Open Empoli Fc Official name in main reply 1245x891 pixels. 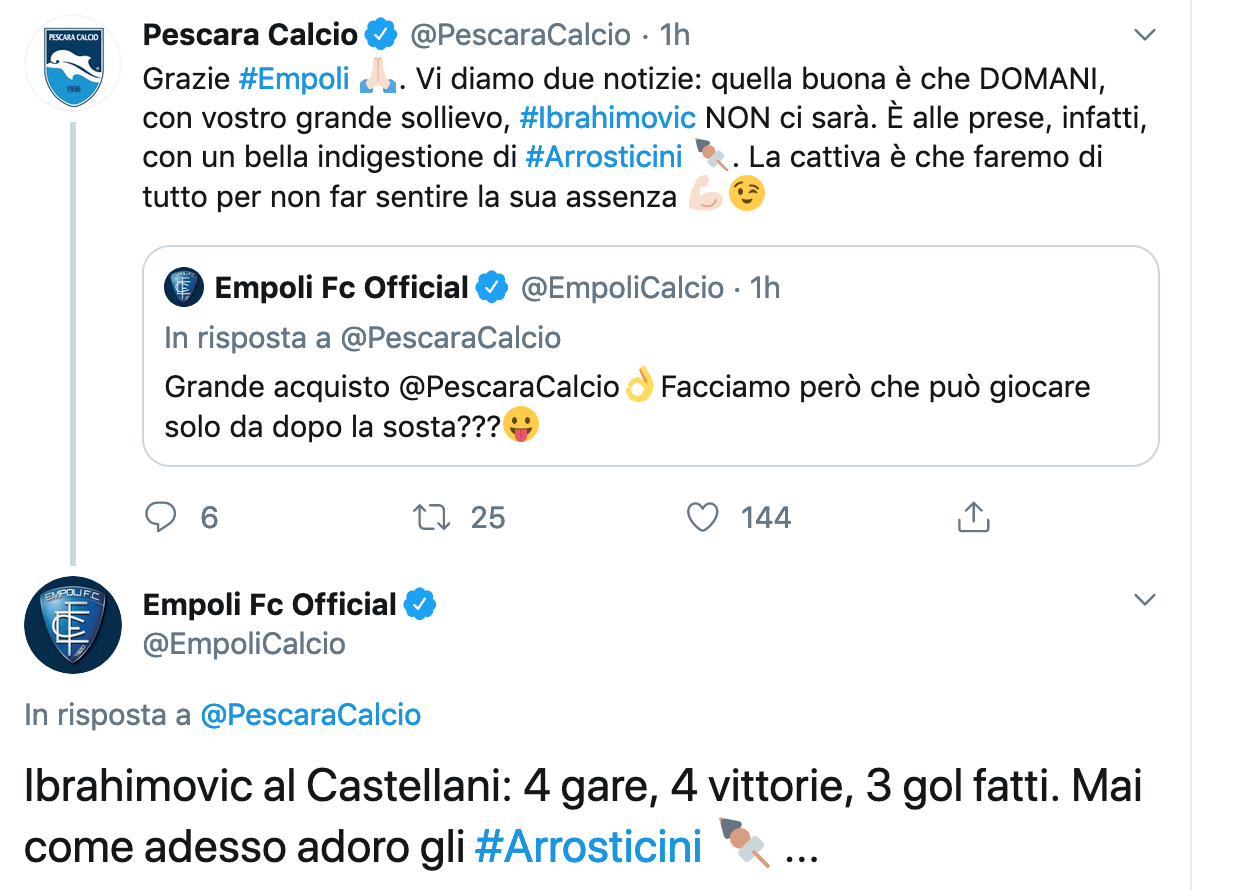pos(270,605)
